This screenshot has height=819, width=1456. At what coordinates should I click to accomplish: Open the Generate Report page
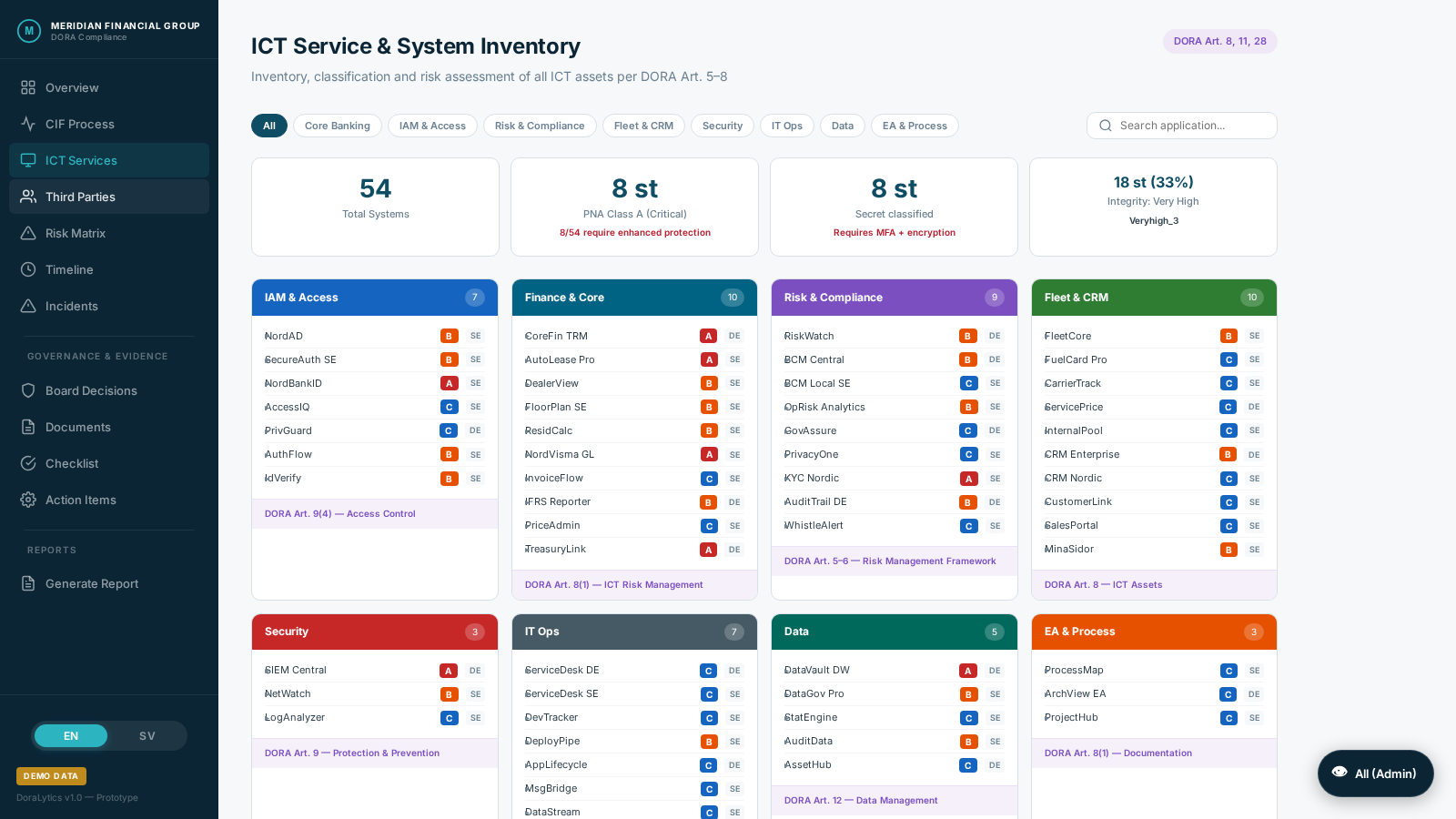coord(92,583)
